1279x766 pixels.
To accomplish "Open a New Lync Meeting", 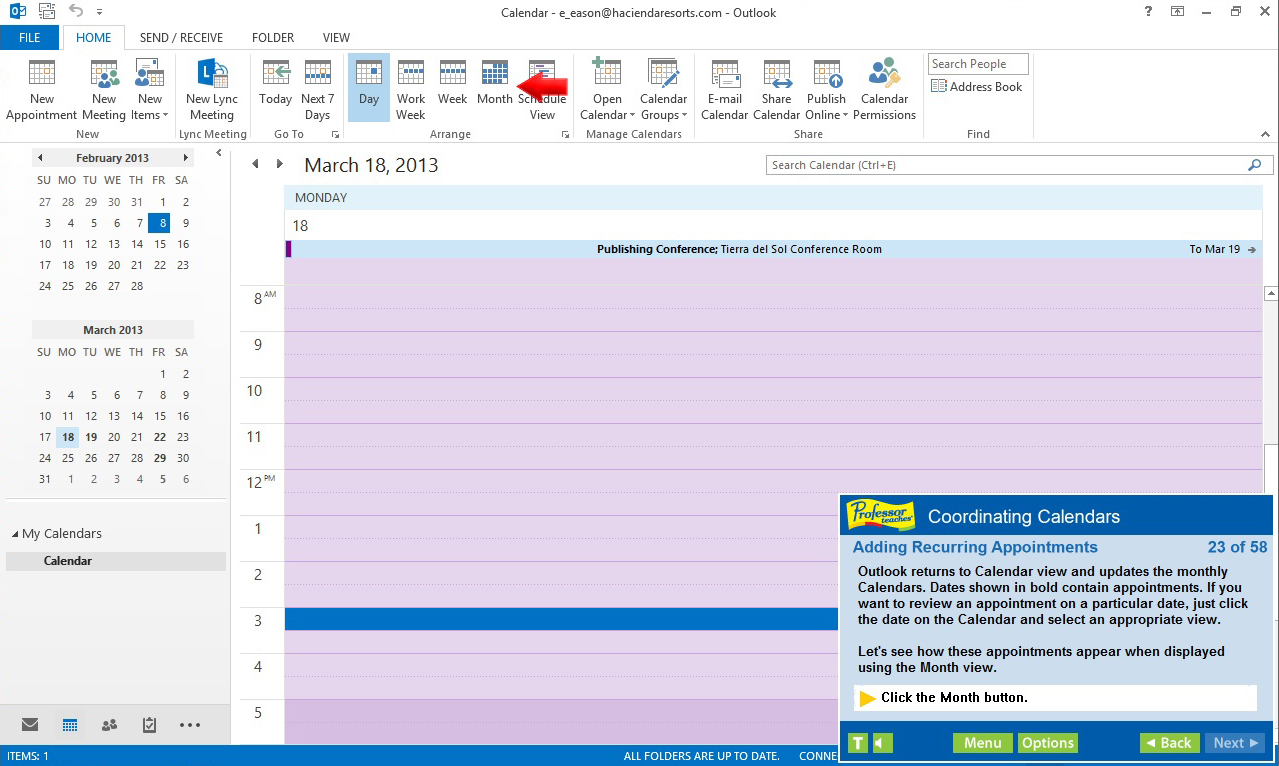I will point(211,88).
